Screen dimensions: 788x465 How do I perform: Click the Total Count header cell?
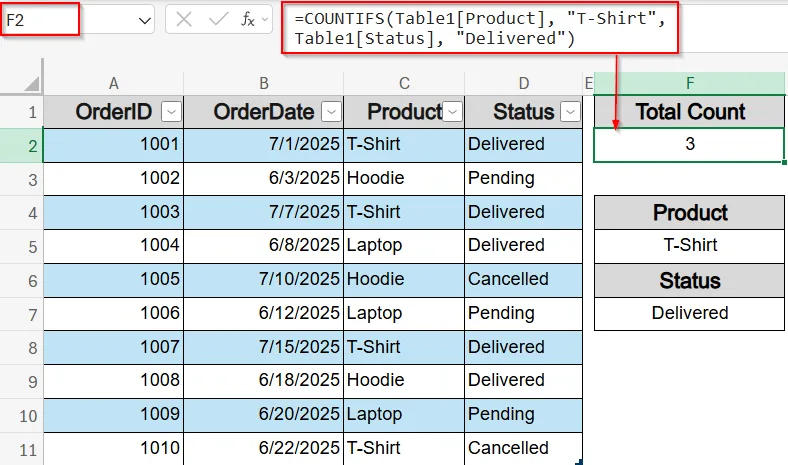click(x=690, y=112)
